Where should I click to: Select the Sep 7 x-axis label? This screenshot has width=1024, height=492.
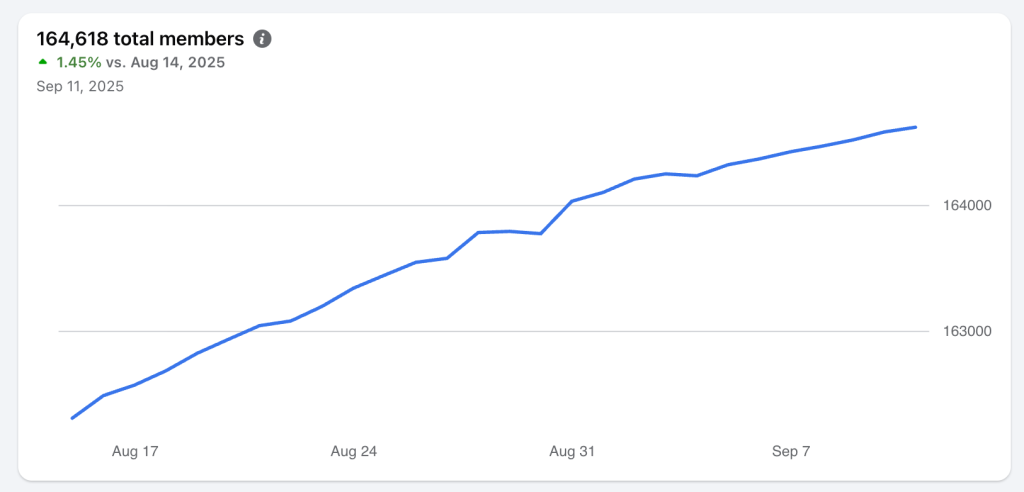(791, 452)
